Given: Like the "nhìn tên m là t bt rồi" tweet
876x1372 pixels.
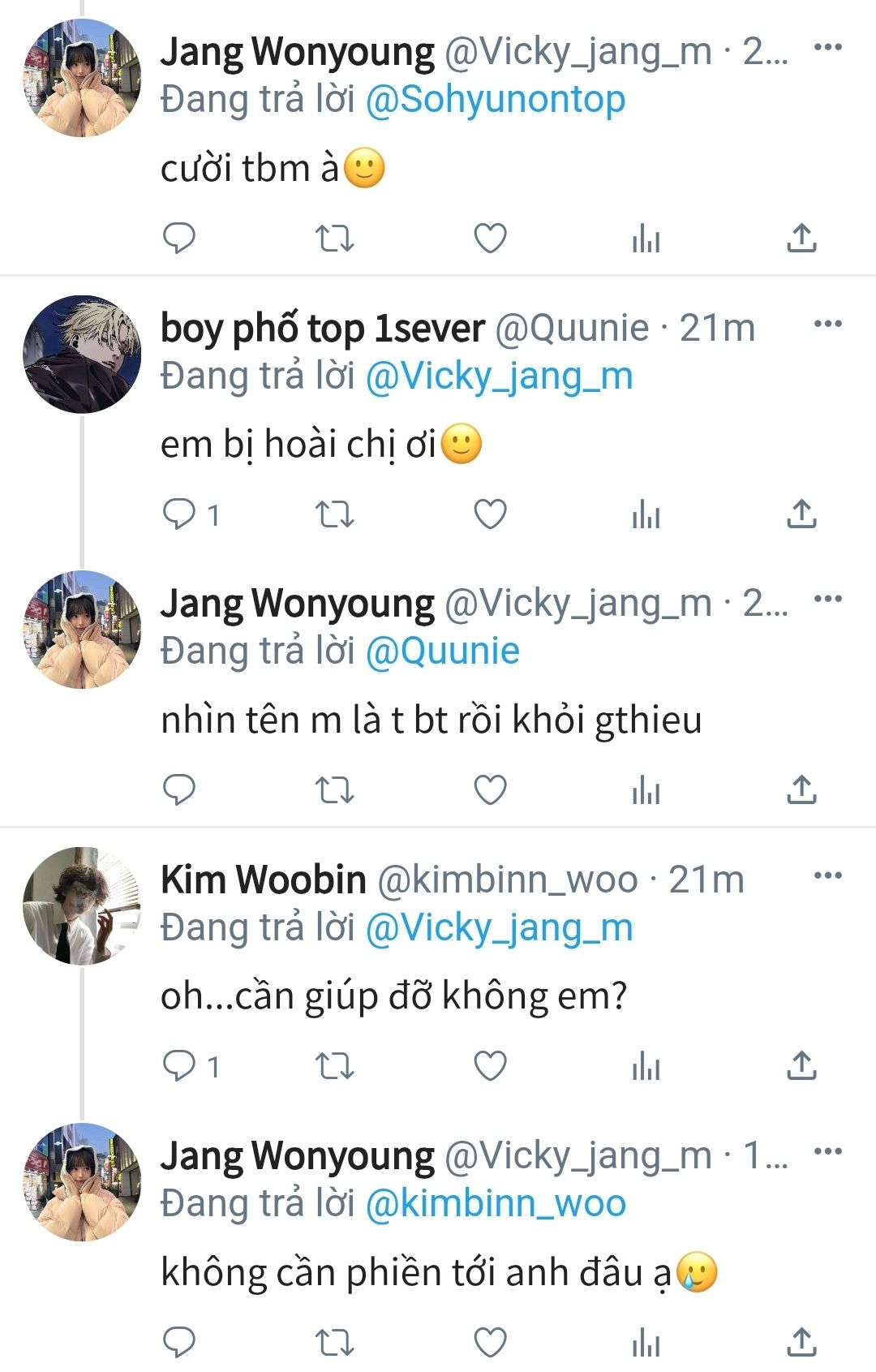Looking at the screenshot, I should coord(490,789).
